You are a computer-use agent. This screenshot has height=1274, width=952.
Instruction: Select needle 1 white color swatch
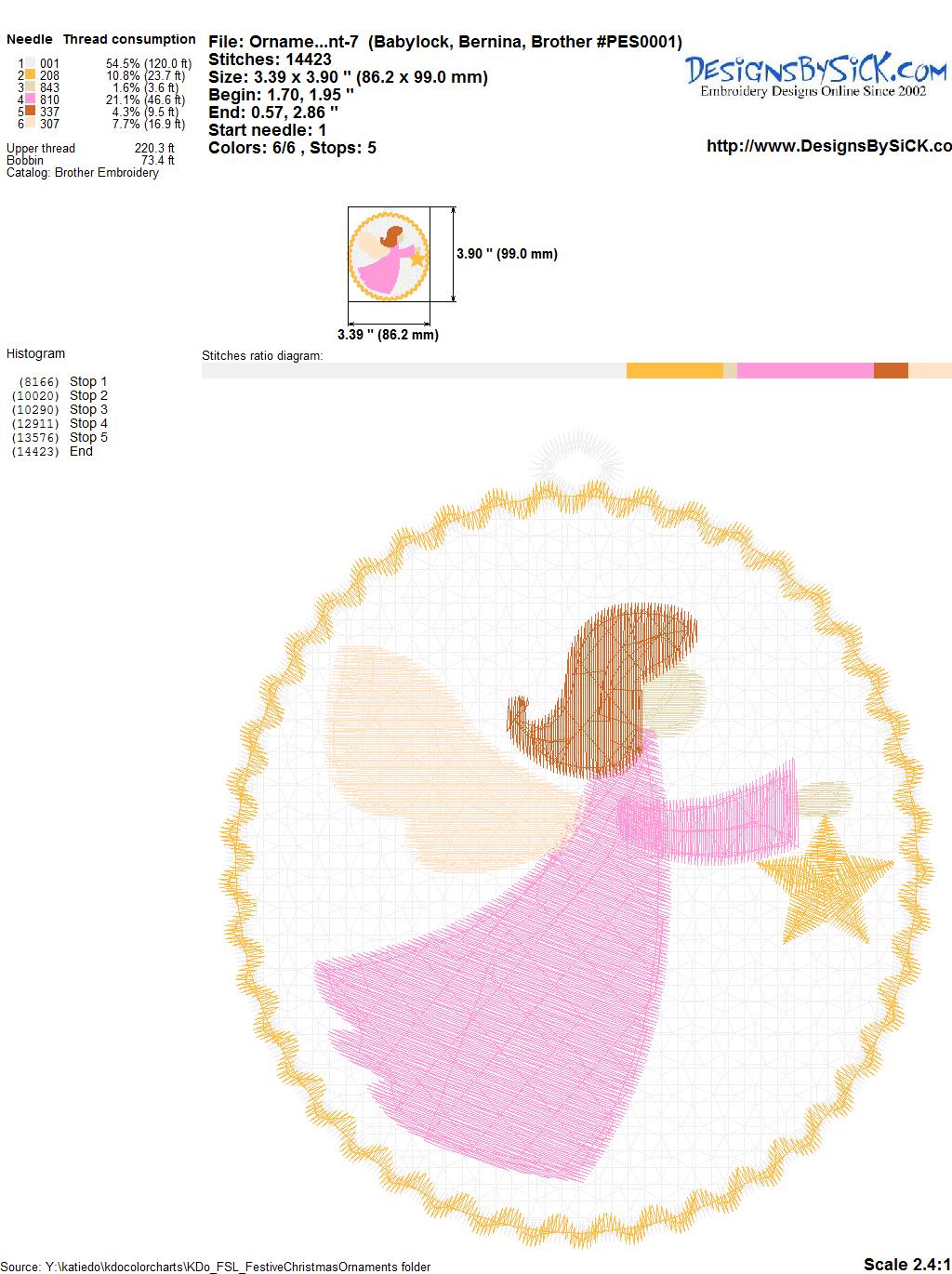(31, 63)
